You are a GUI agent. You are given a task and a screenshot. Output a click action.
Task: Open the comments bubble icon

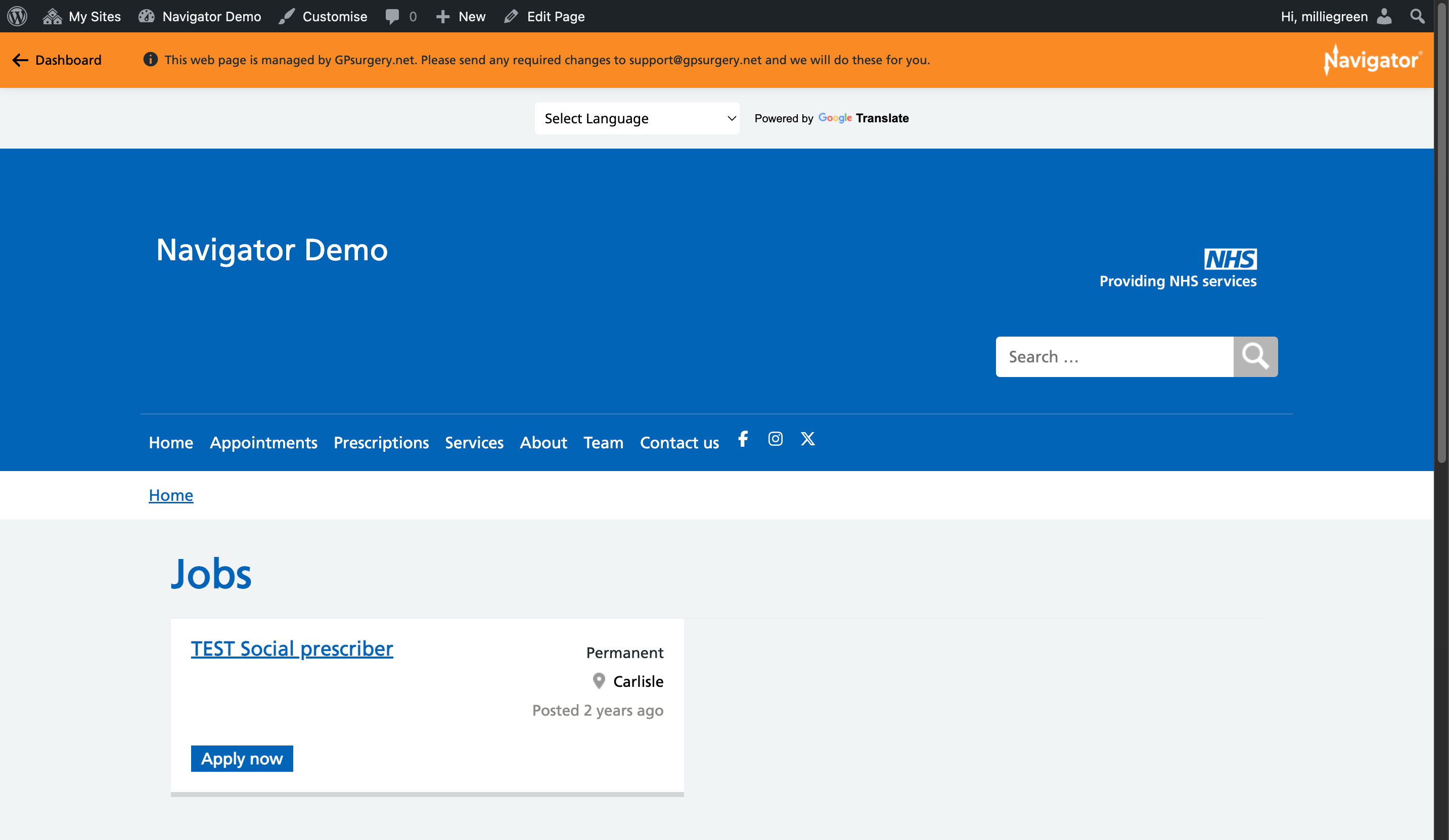click(392, 16)
